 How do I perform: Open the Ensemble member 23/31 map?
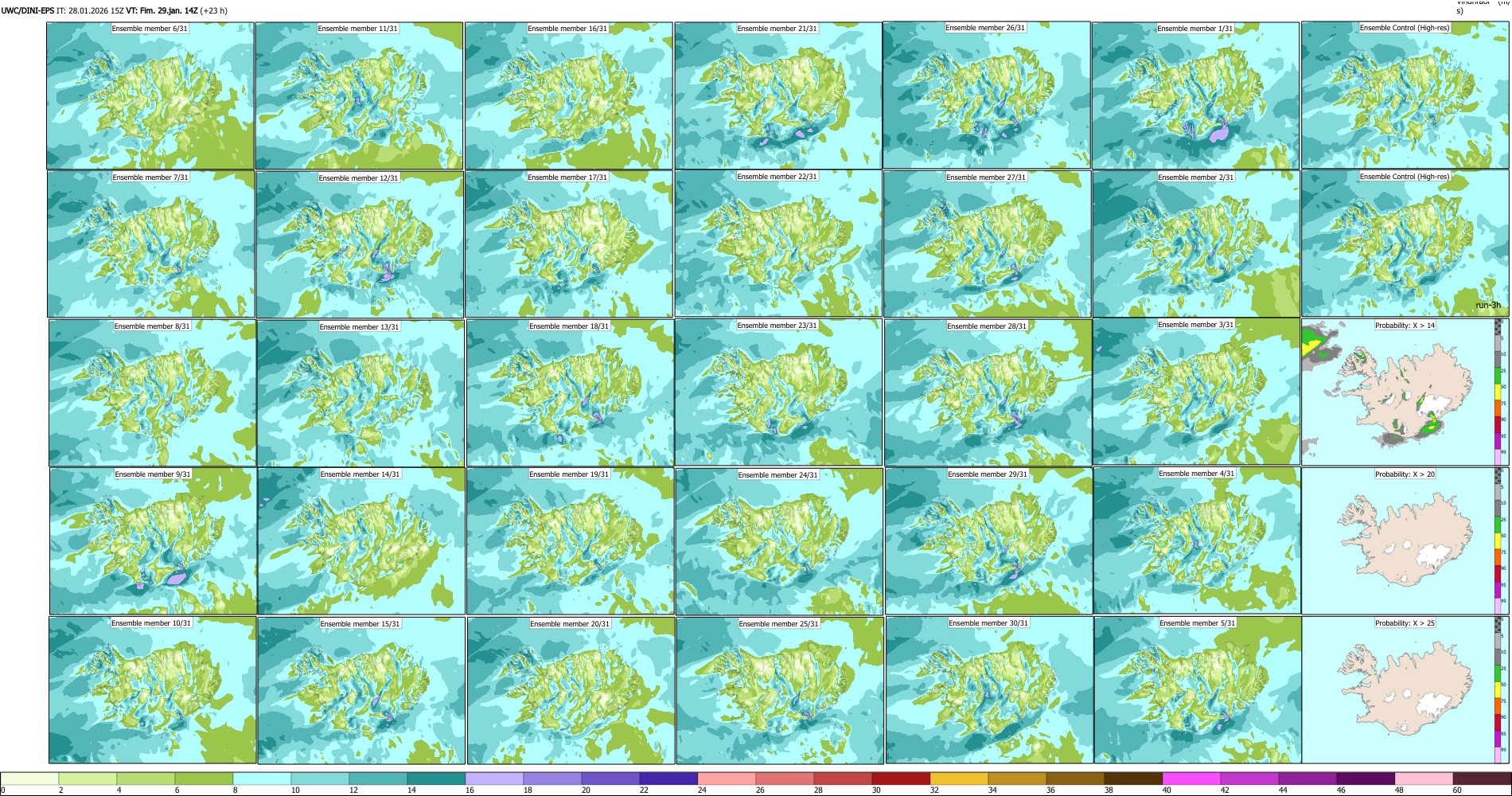778,392
